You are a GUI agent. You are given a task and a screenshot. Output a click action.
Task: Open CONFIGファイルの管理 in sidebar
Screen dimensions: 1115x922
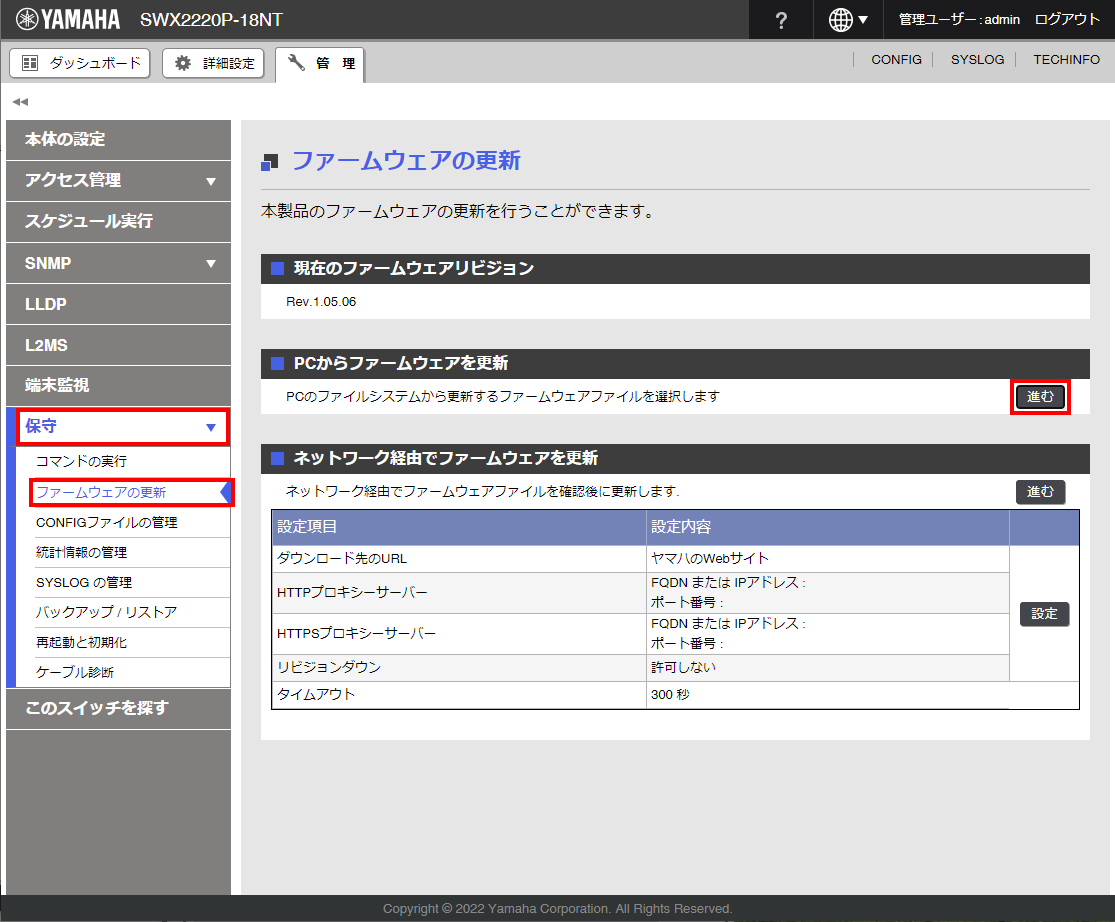pos(106,522)
